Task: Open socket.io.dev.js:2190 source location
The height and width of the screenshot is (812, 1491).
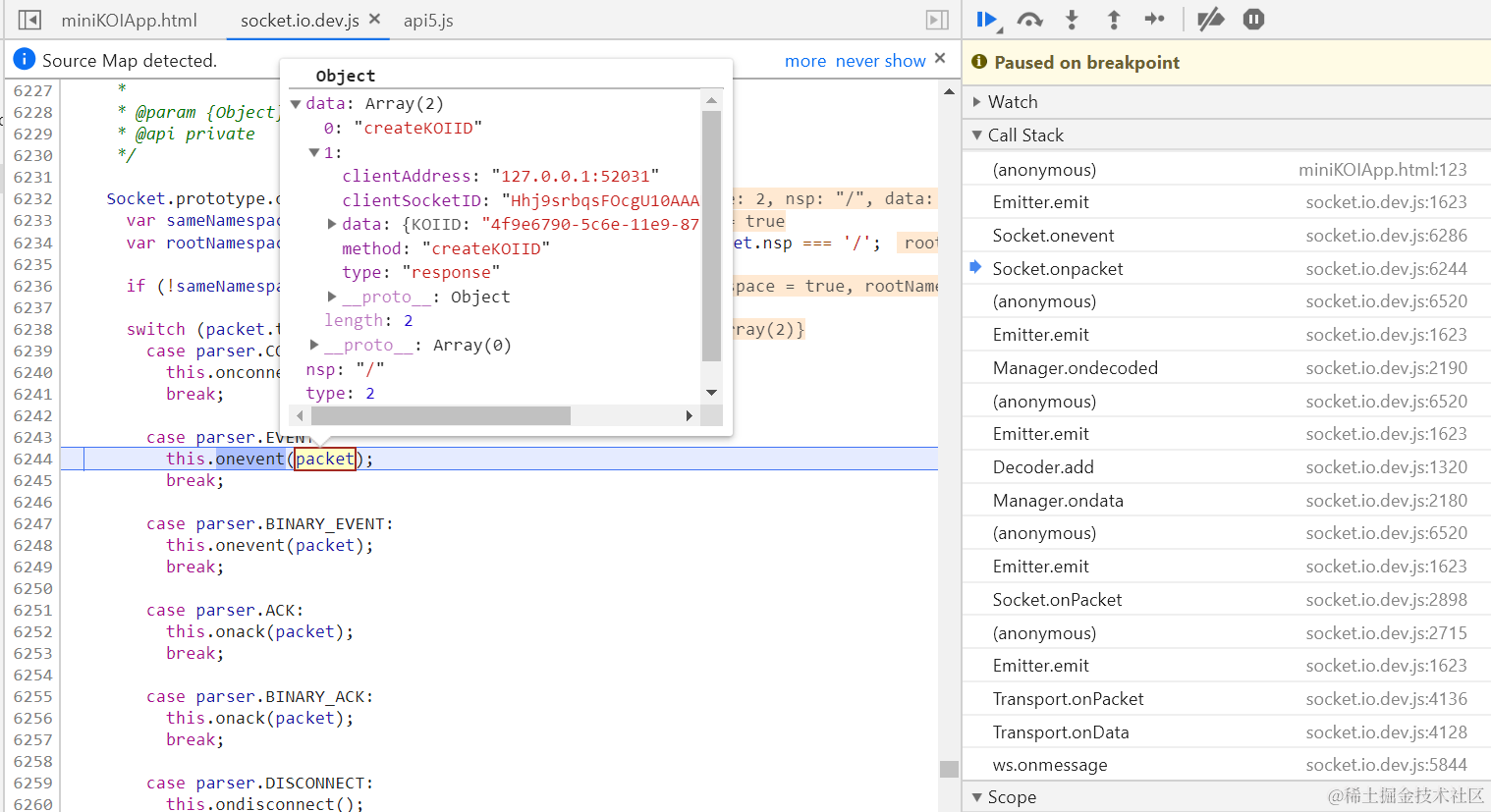Action: tap(1386, 368)
